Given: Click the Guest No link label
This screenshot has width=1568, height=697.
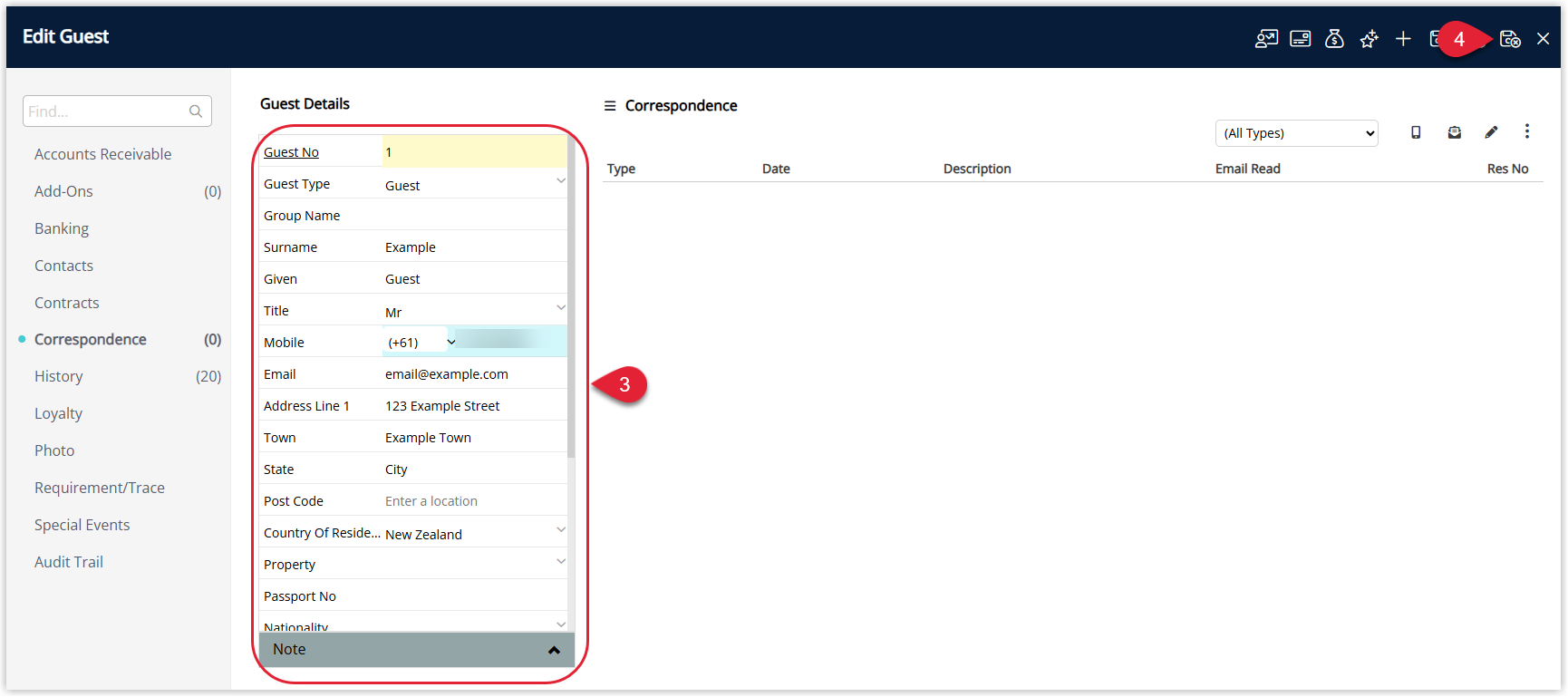Looking at the screenshot, I should point(291,152).
